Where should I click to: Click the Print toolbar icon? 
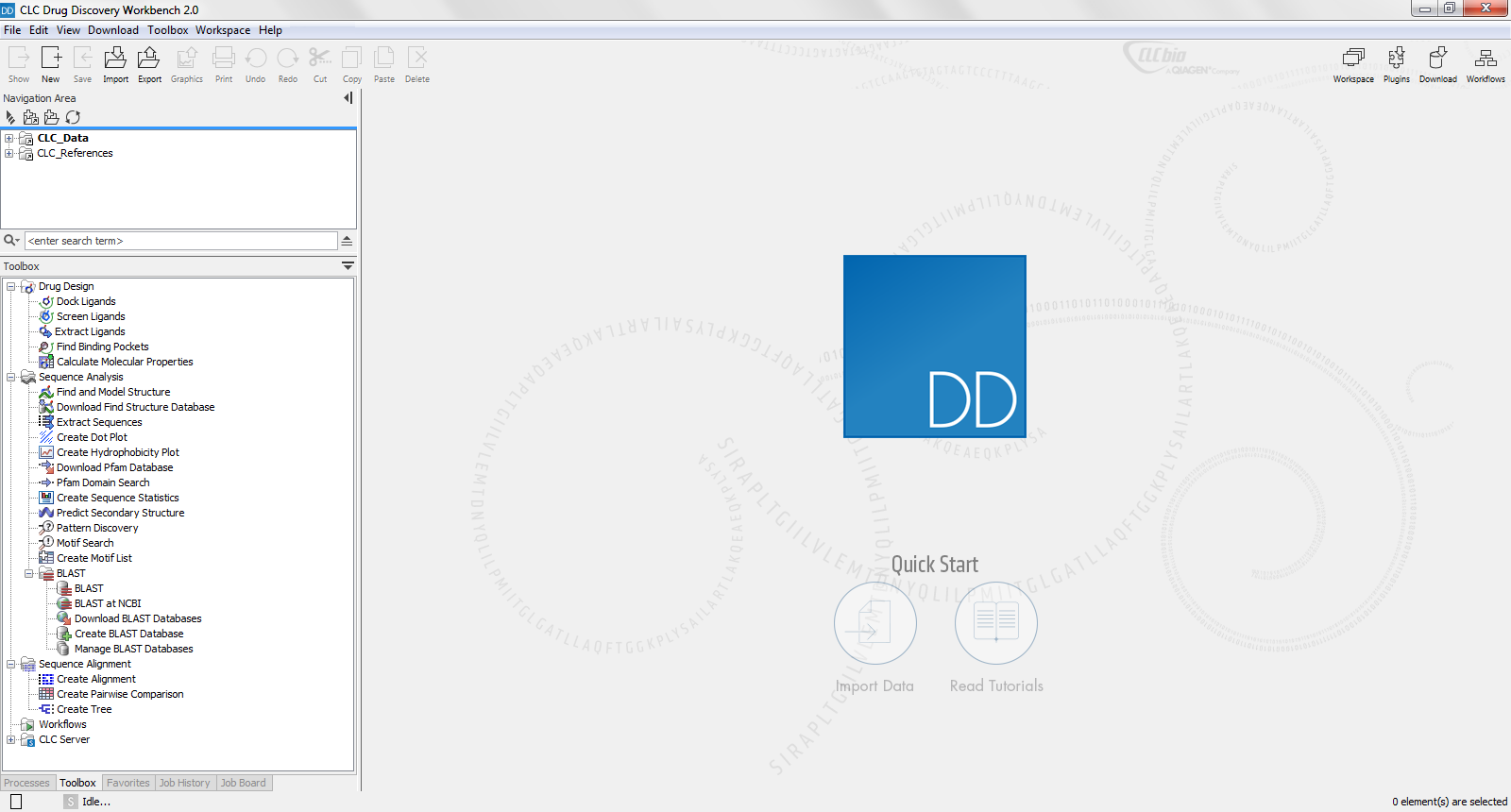(x=224, y=59)
